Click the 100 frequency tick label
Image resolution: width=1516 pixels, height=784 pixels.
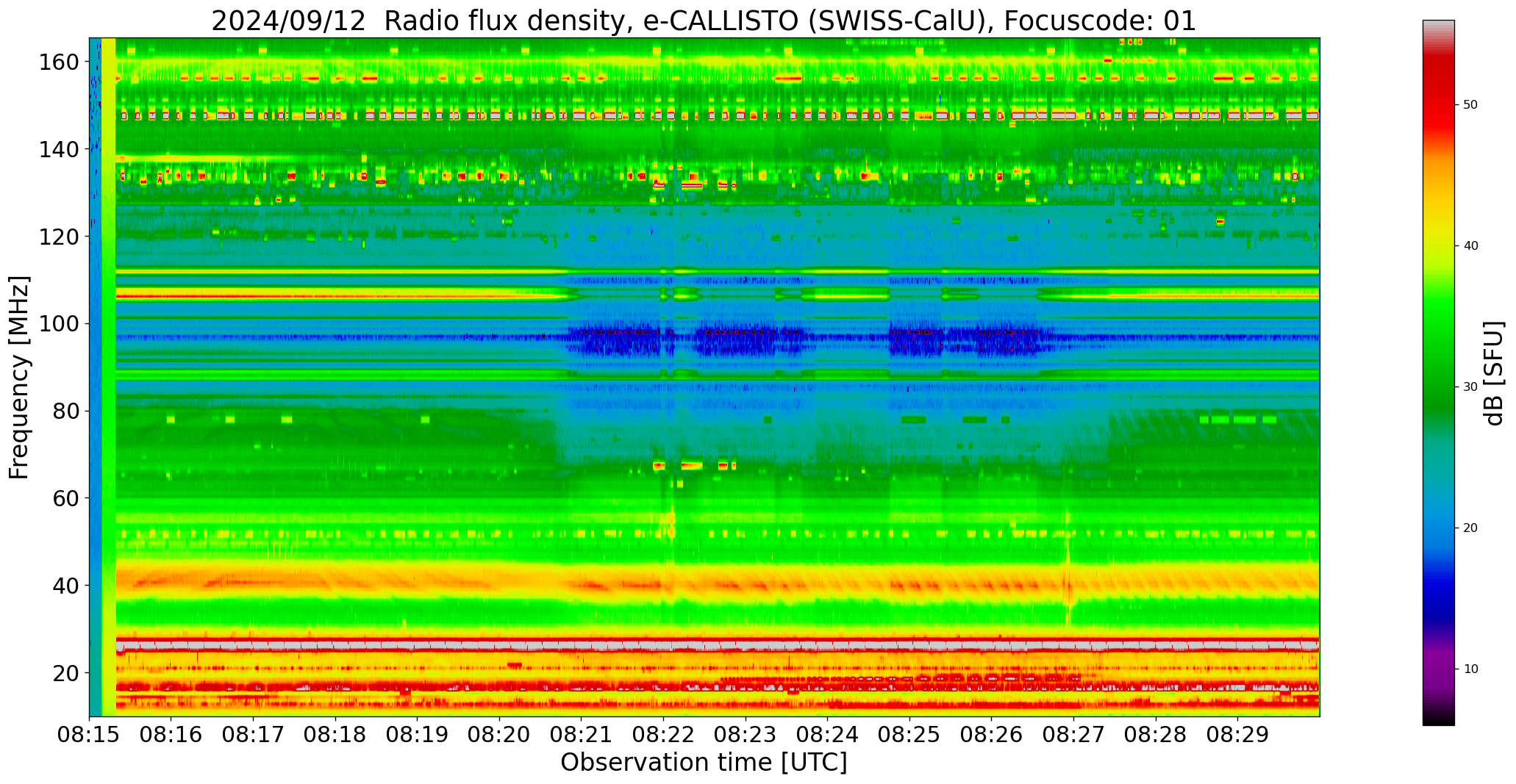pyautogui.click(x=59, y=324)
